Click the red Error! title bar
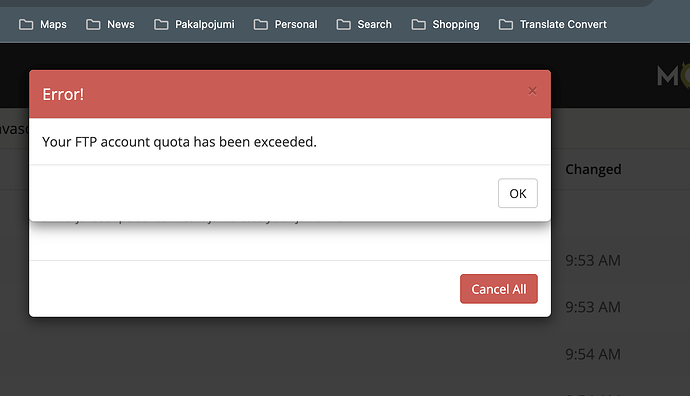Viewport: 690px width, 396px height. [x=290, y=94]
